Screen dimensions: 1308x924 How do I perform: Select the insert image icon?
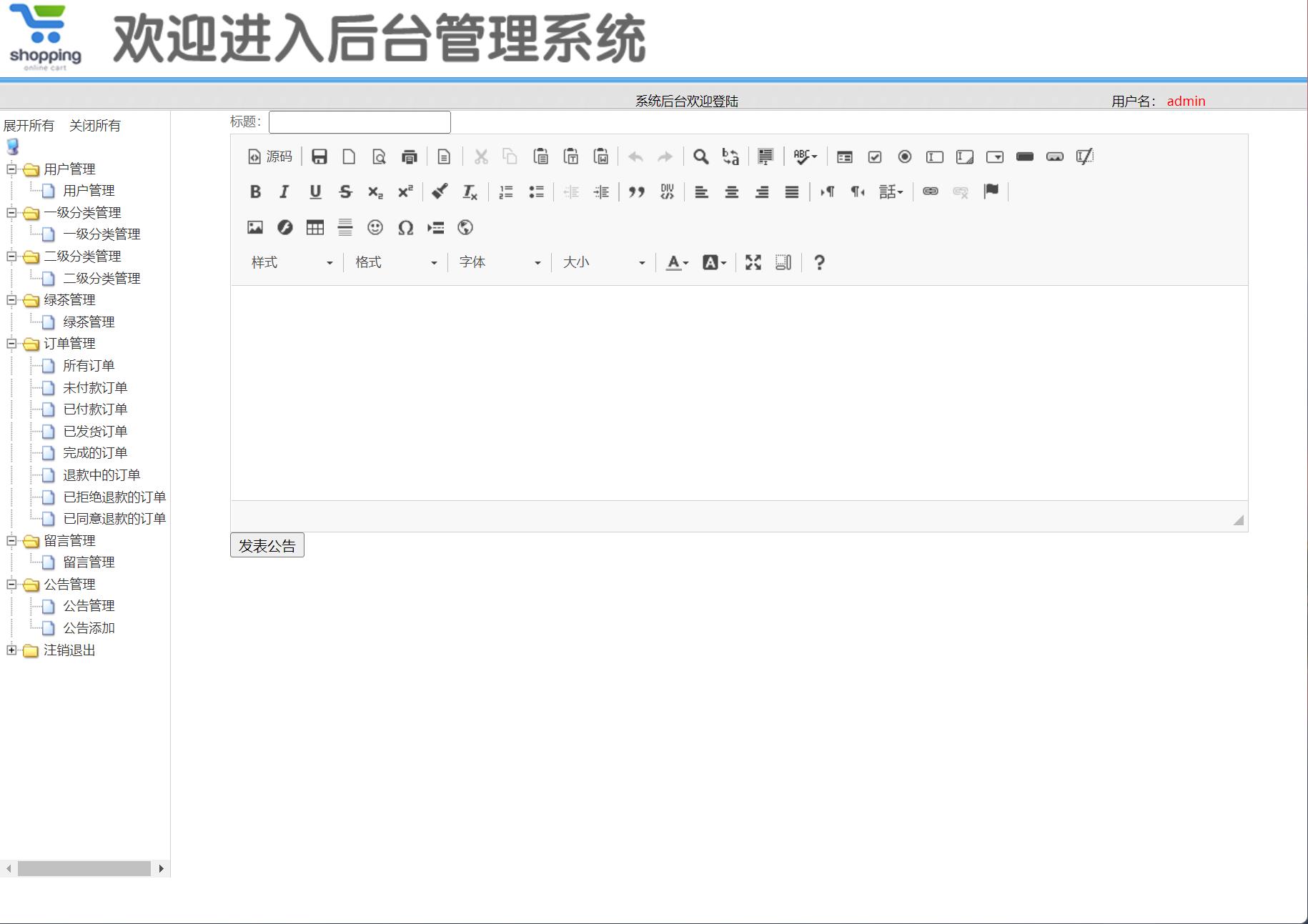pyautogui.click(x=255, y=227)
